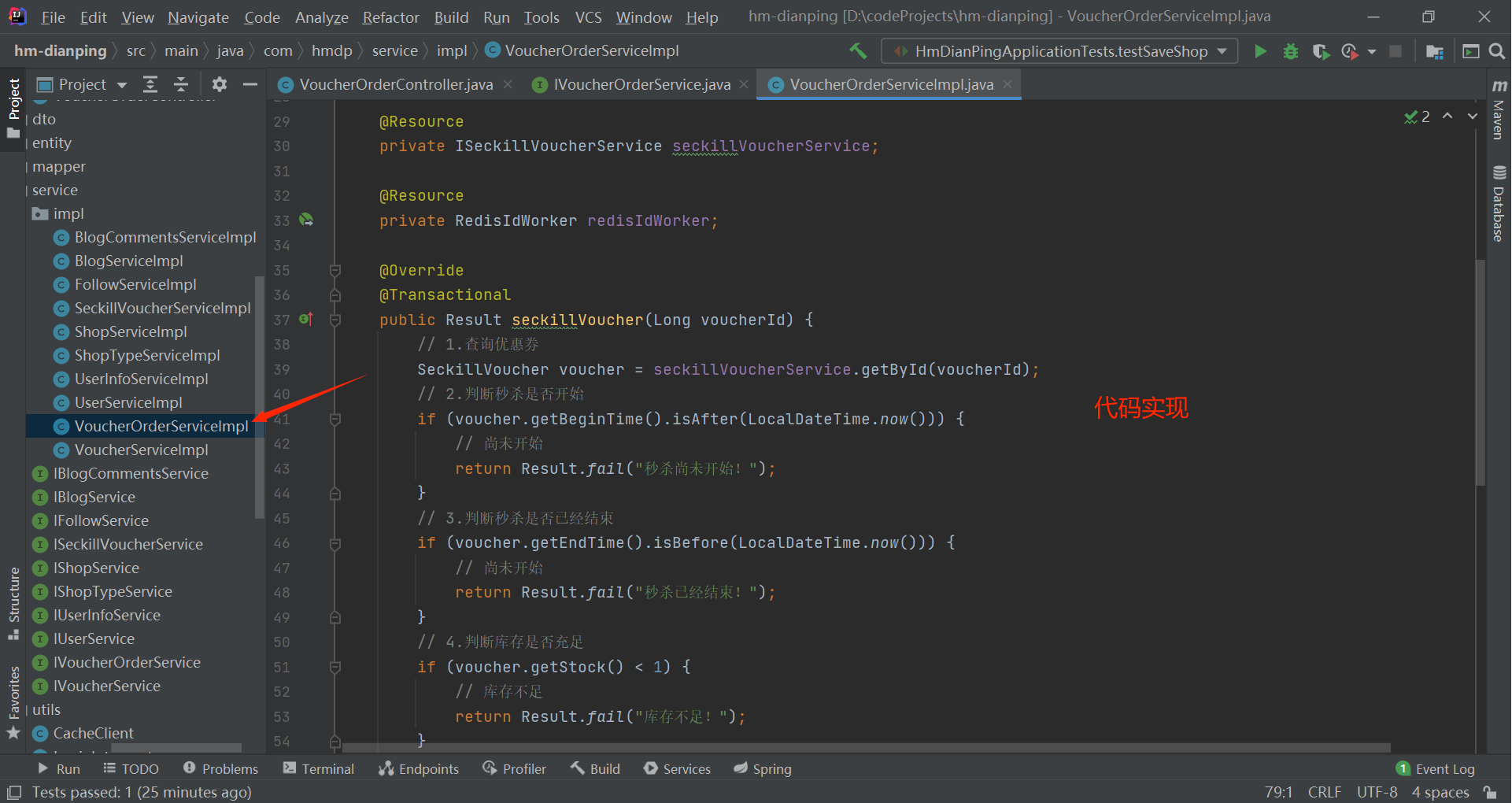Start debugging with the bug icon

(x=1291, y=51)
